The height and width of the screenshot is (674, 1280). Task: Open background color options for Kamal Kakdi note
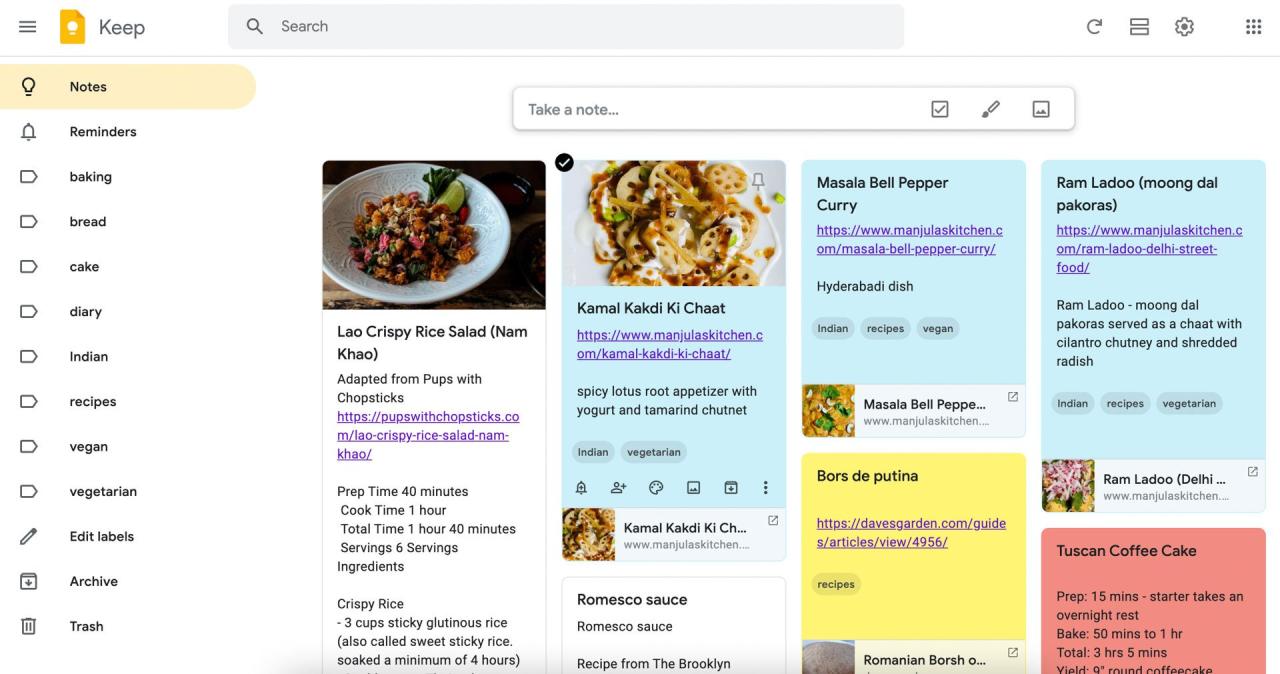(655, 487)
